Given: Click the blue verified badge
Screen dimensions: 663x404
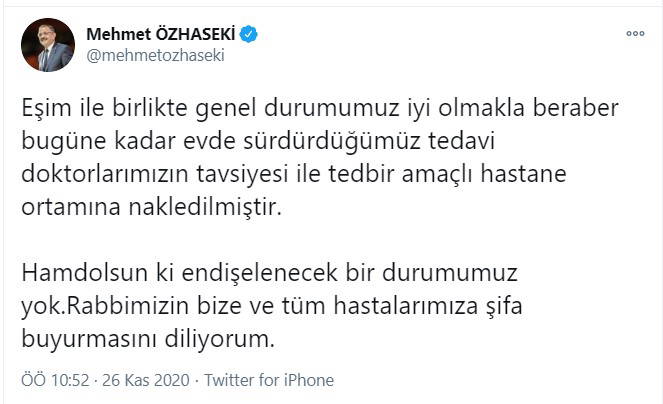Looking at the screenshot, I should tap(248, 34).
